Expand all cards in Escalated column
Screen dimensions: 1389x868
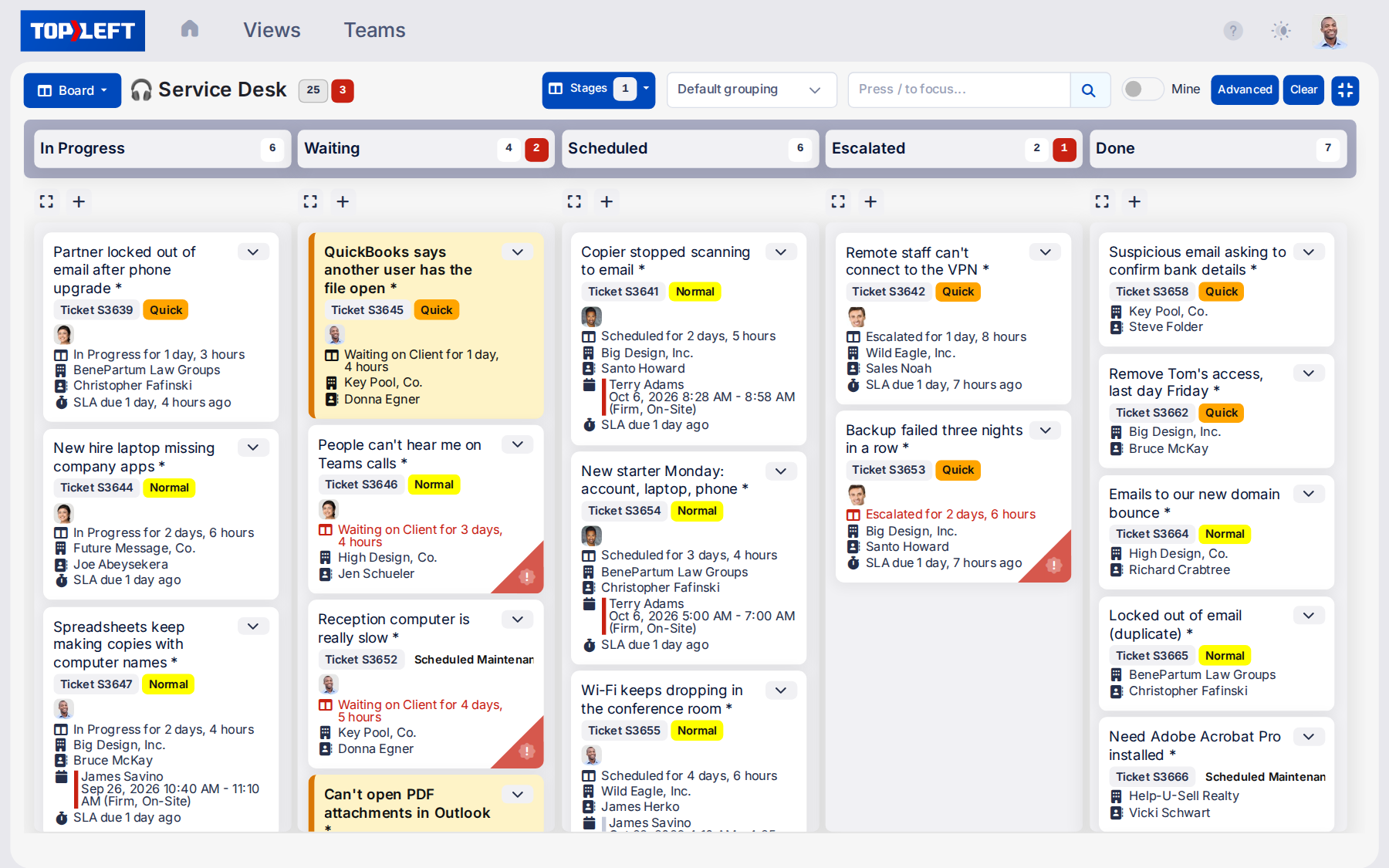click(x=839, y=201)
